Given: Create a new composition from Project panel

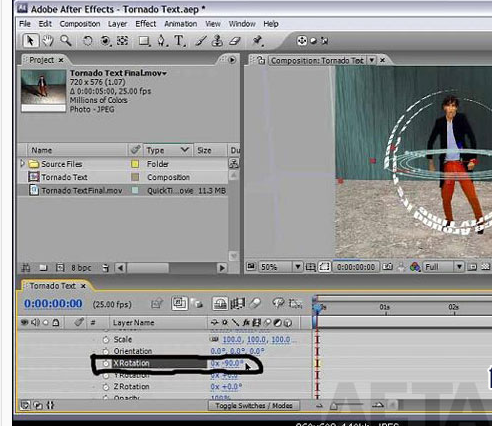Looking at the screenshot, I should [x=60, y=268].
